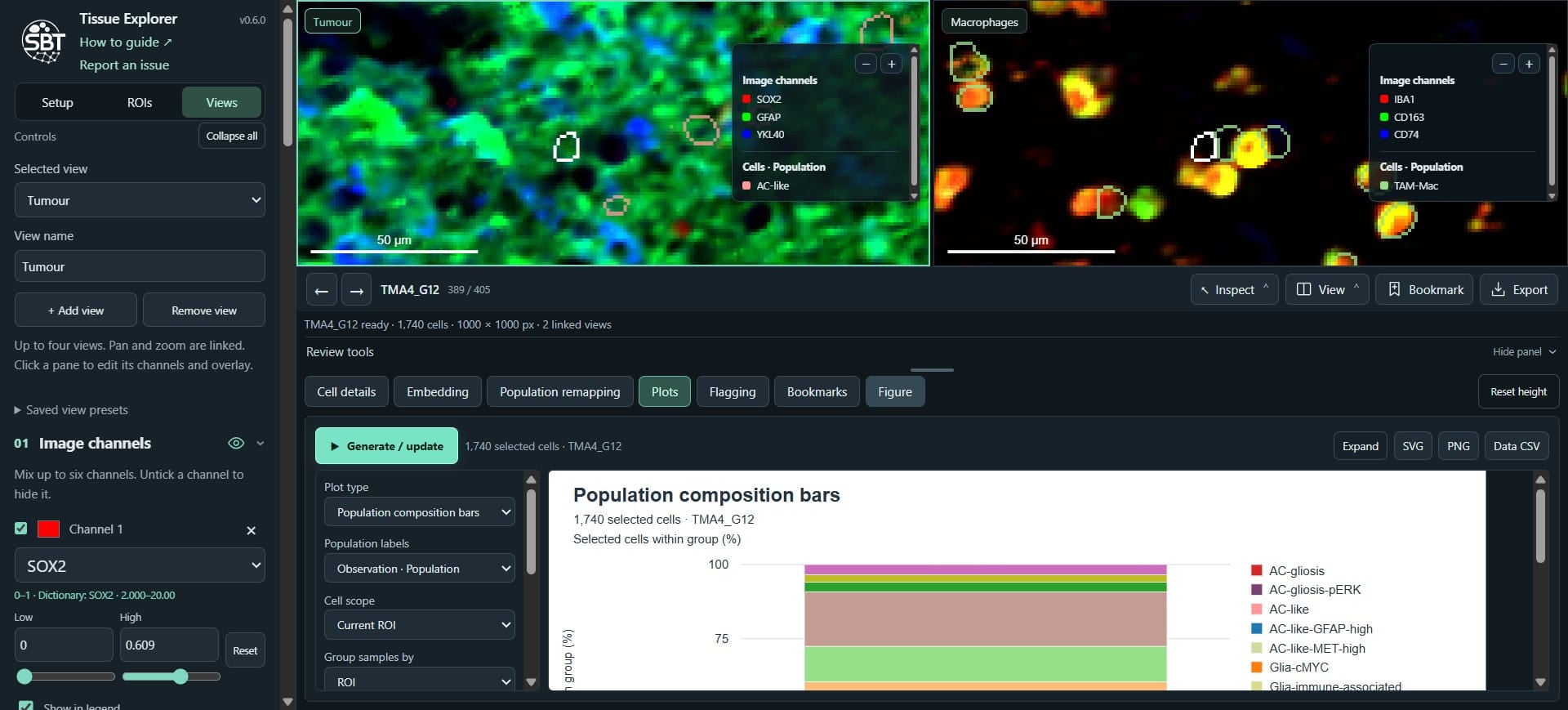1568x710 pixels.
Task: Open the Figure tab
Action: (x=895, y=392)
